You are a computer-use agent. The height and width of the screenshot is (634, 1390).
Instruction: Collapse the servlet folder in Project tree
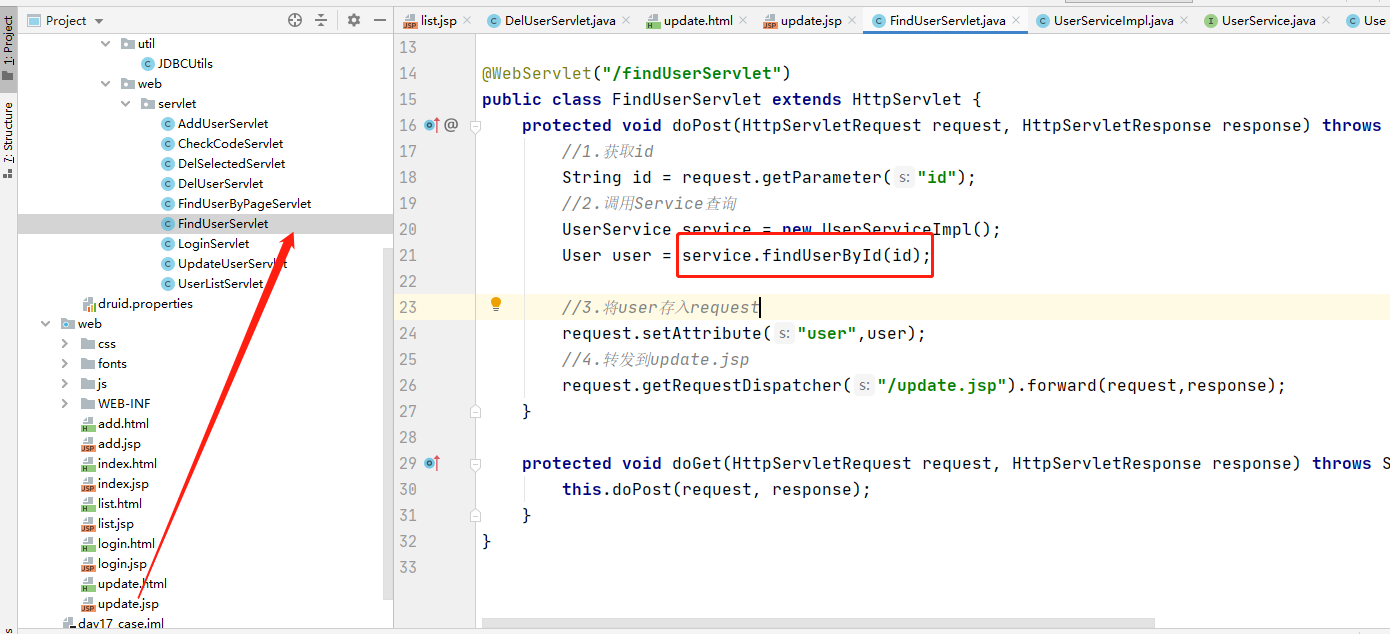[125, 103]
